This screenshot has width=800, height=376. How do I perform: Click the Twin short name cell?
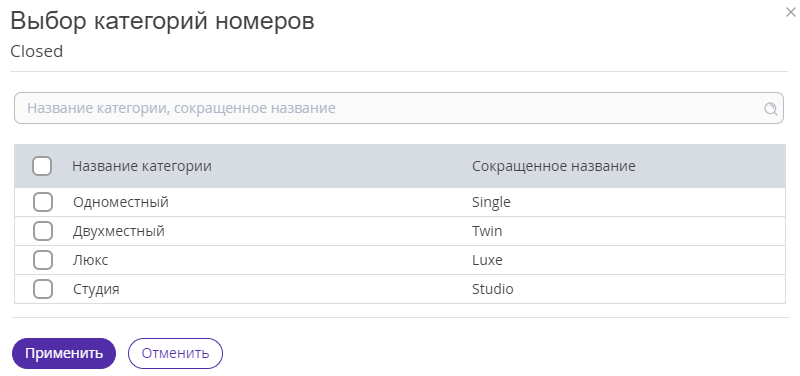pos(487,231)
